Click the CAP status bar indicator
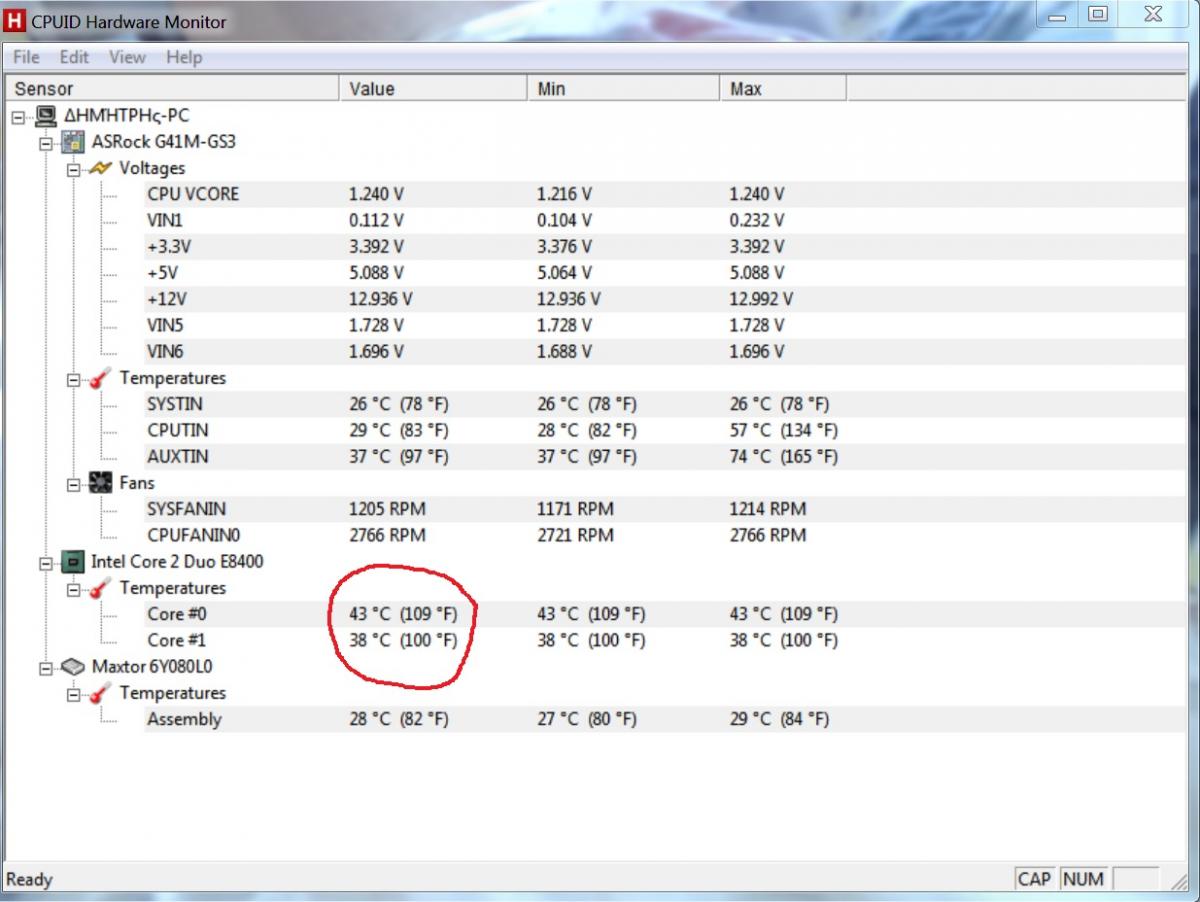 (x=1034, y=879)
